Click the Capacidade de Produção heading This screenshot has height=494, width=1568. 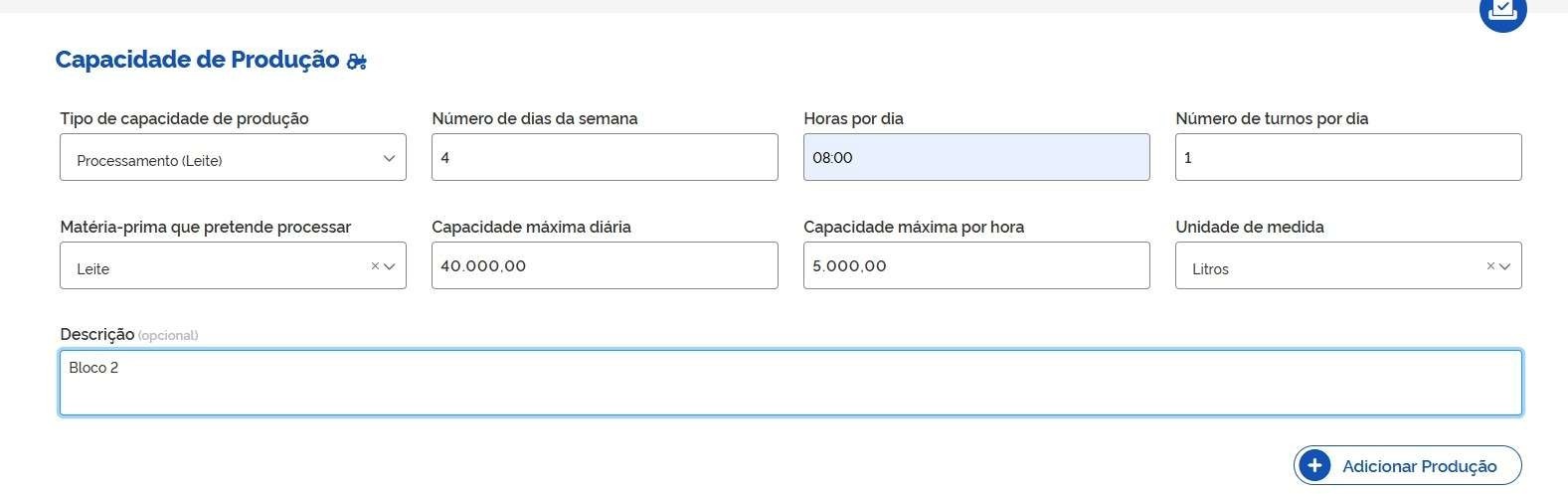coord(197,60)
